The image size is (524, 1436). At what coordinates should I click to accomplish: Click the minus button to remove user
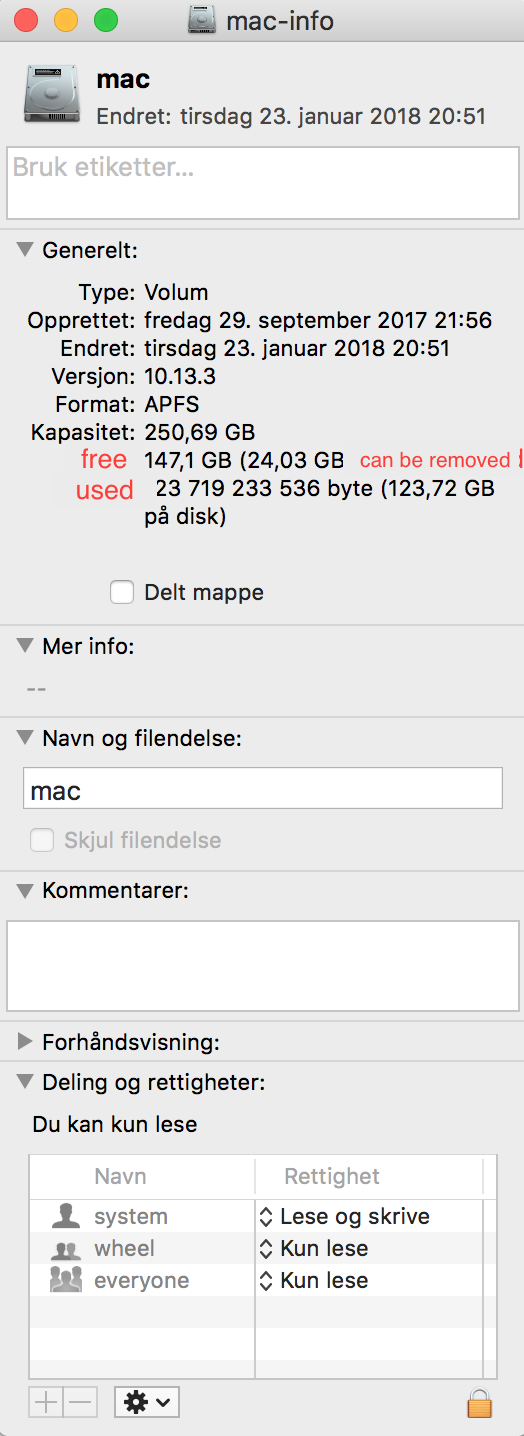pyautogui.click(x=79, y=1402)
